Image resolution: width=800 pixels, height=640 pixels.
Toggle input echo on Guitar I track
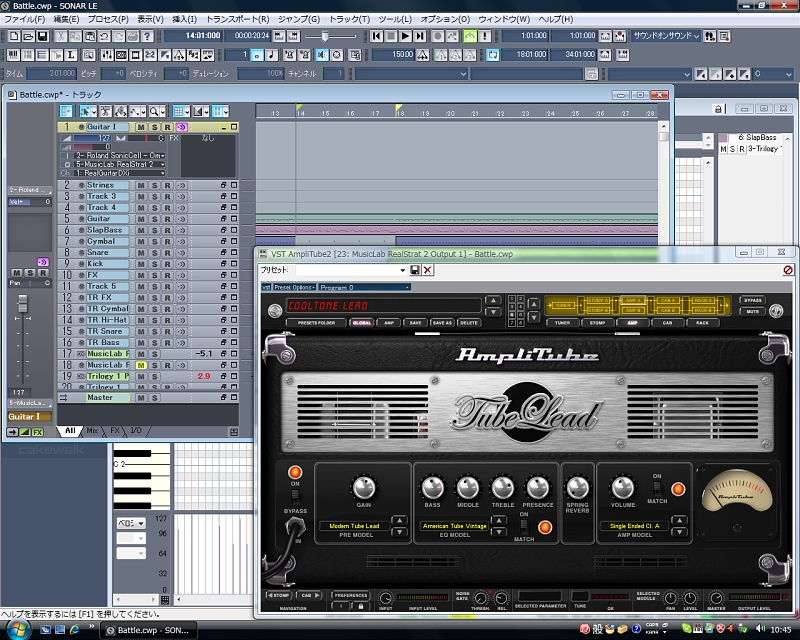pos(182,127)
